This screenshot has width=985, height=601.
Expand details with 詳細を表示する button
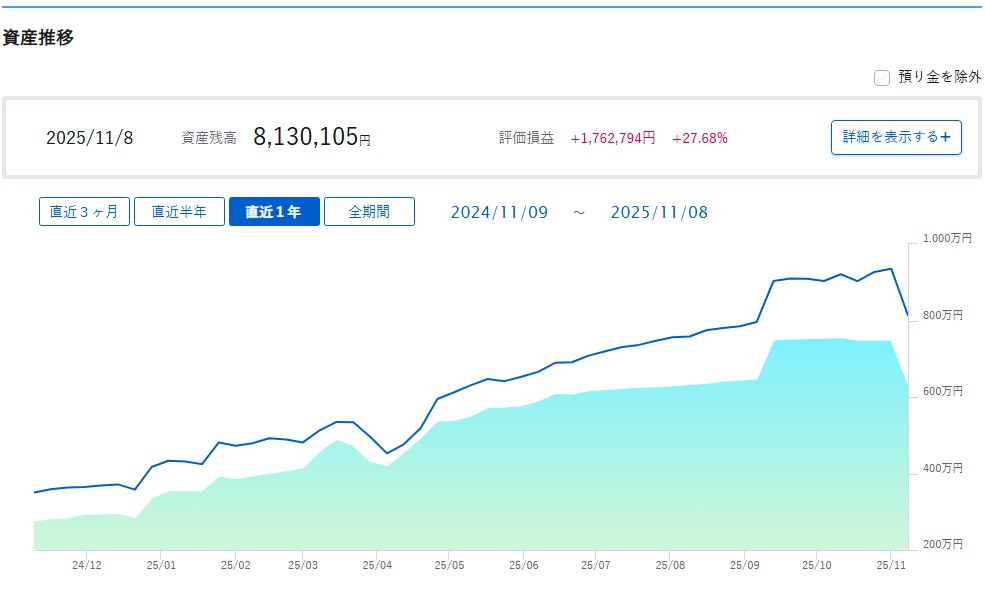coord(895,137)
